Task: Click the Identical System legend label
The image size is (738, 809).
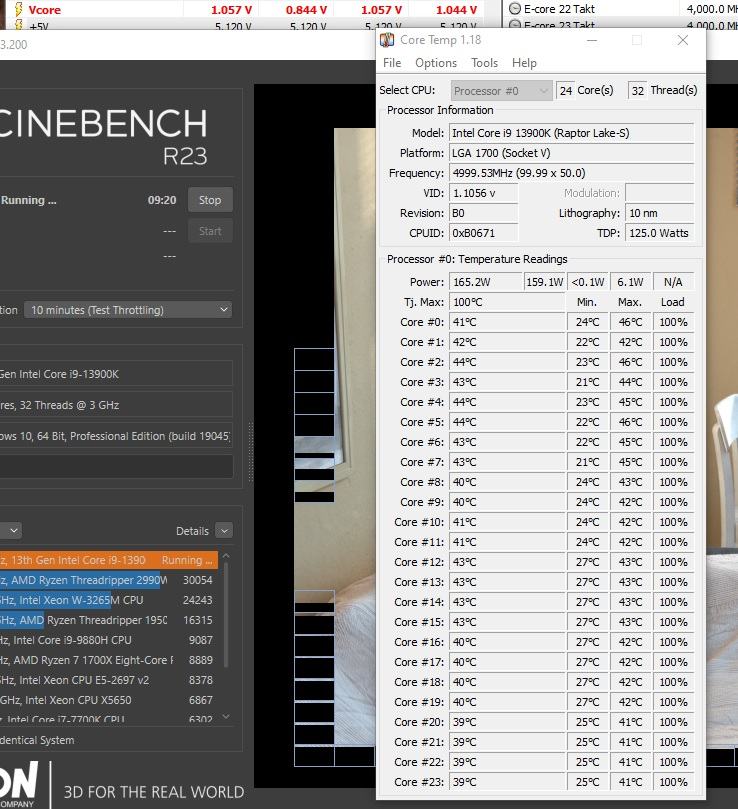Action: [x=37, y=740]
